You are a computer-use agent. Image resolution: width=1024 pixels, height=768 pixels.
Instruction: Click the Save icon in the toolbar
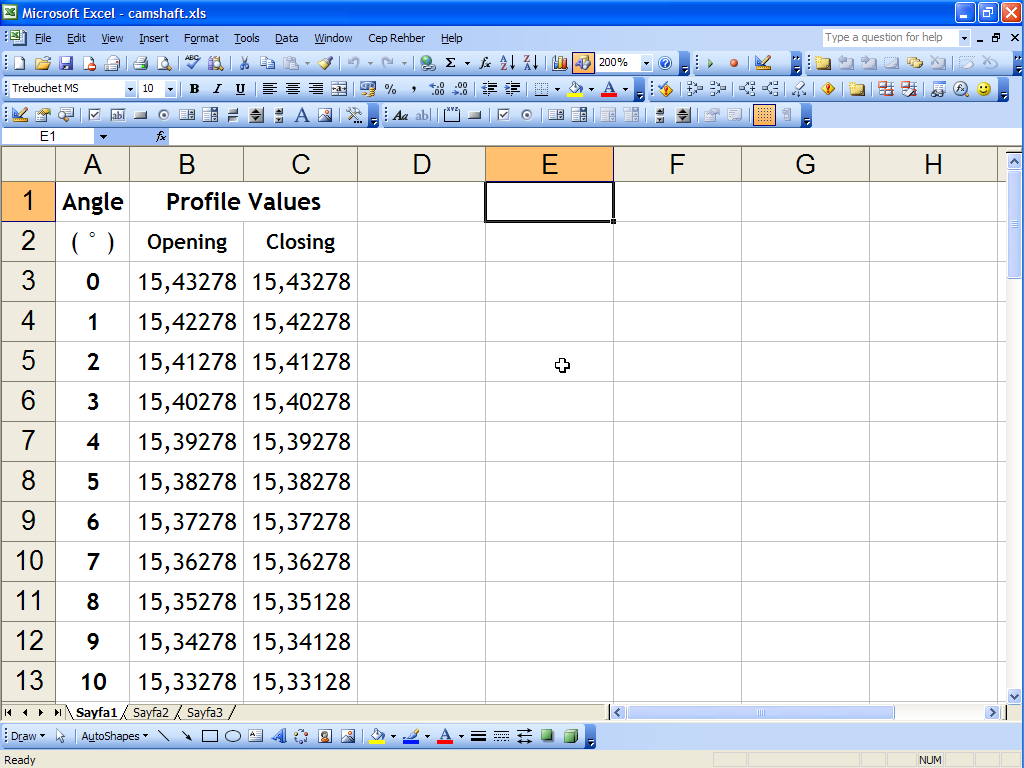[x=66, y=63]
